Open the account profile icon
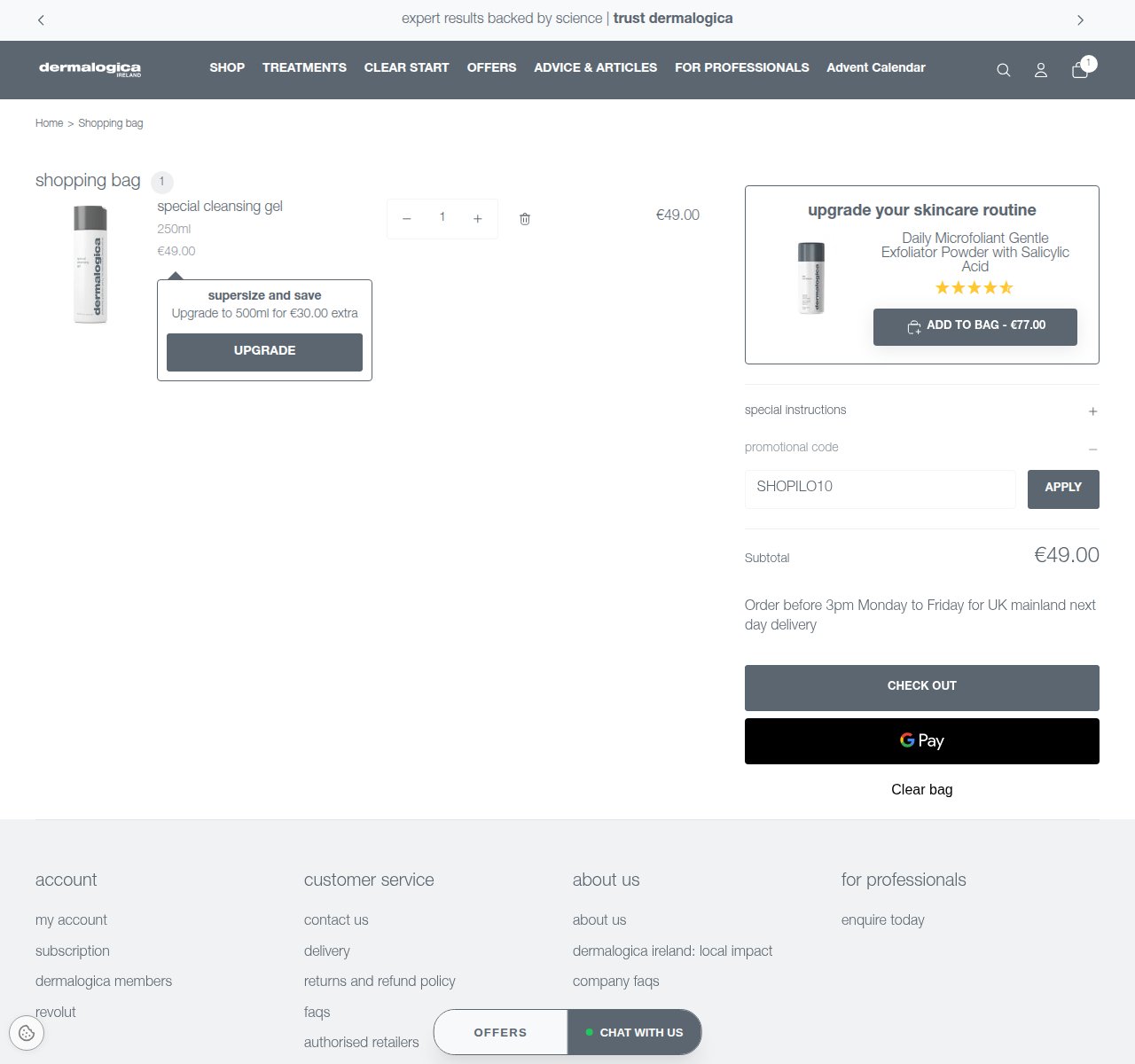Screen dimensions: 1135x1064 (x=1041, y=70)
